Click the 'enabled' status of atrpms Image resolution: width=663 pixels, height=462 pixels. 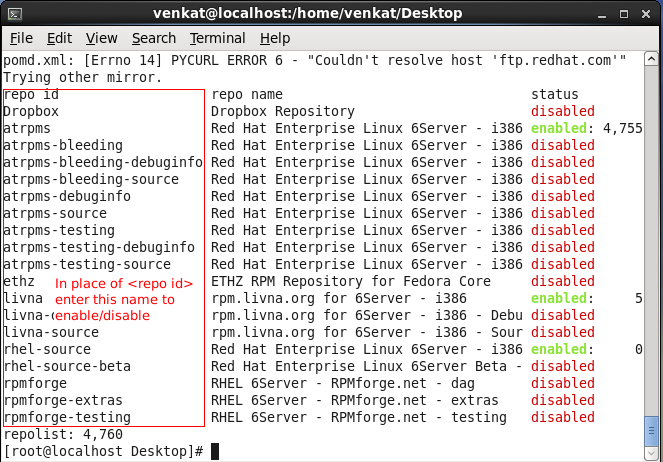tap(559, 128)
